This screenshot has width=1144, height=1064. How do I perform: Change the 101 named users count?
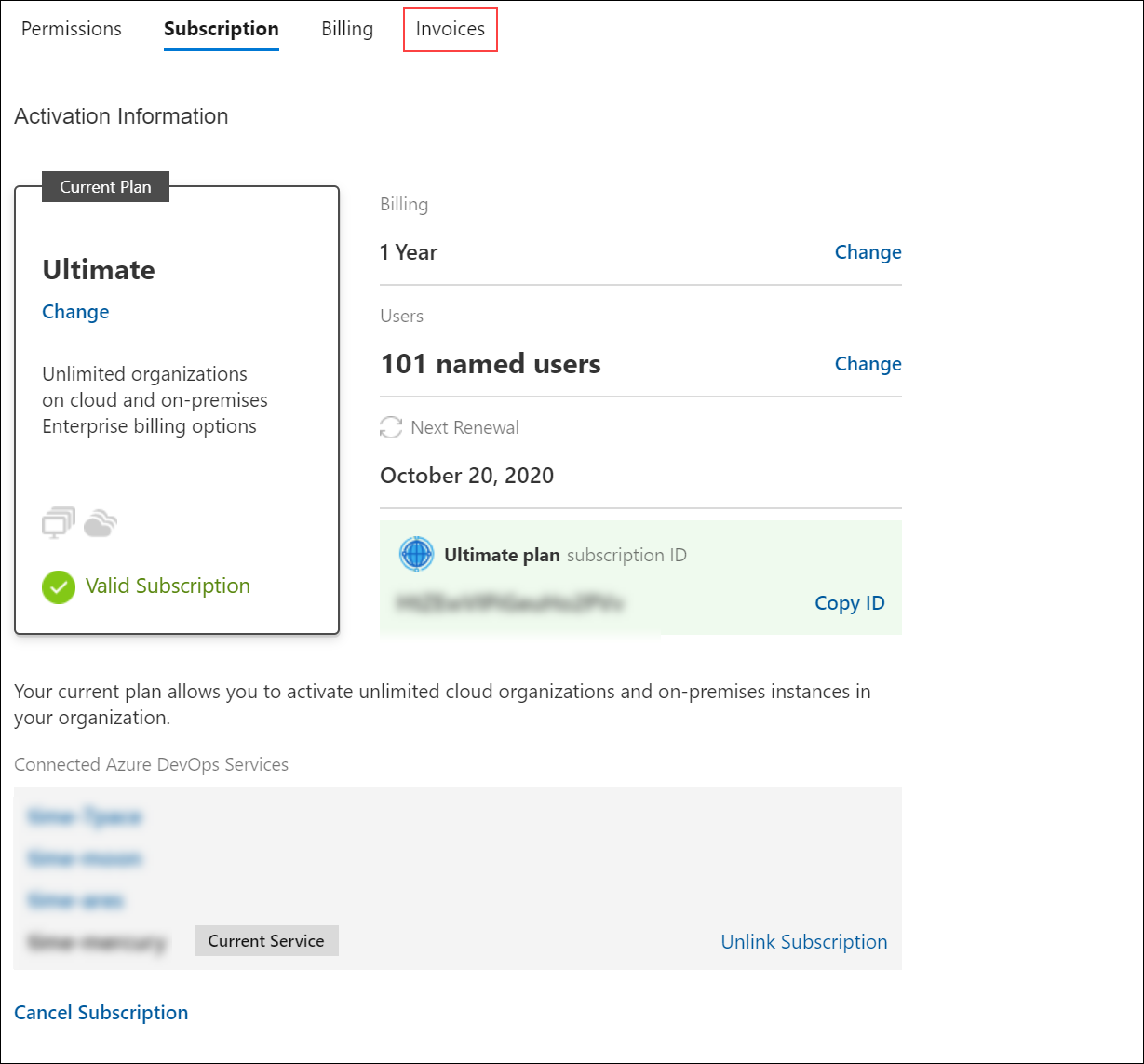pos(868,364)
